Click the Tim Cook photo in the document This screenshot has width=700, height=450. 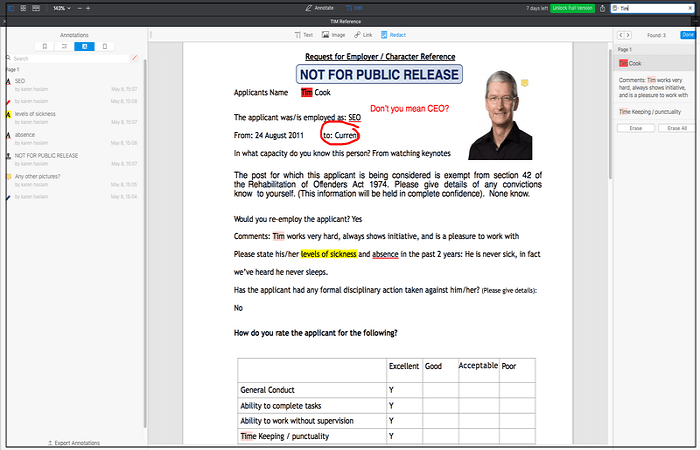(x=500, y=115)
